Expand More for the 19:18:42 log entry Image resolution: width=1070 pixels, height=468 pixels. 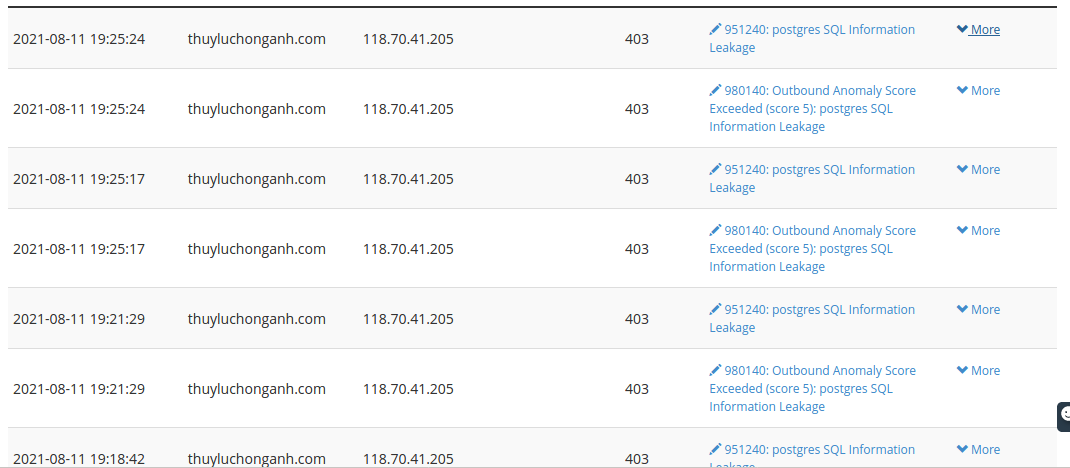point(978,449)
